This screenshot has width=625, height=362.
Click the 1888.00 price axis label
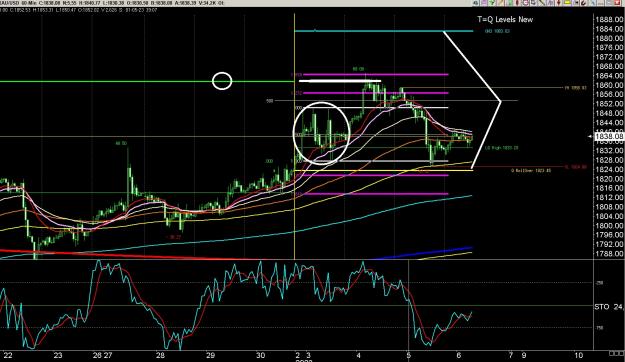[609, 20]
